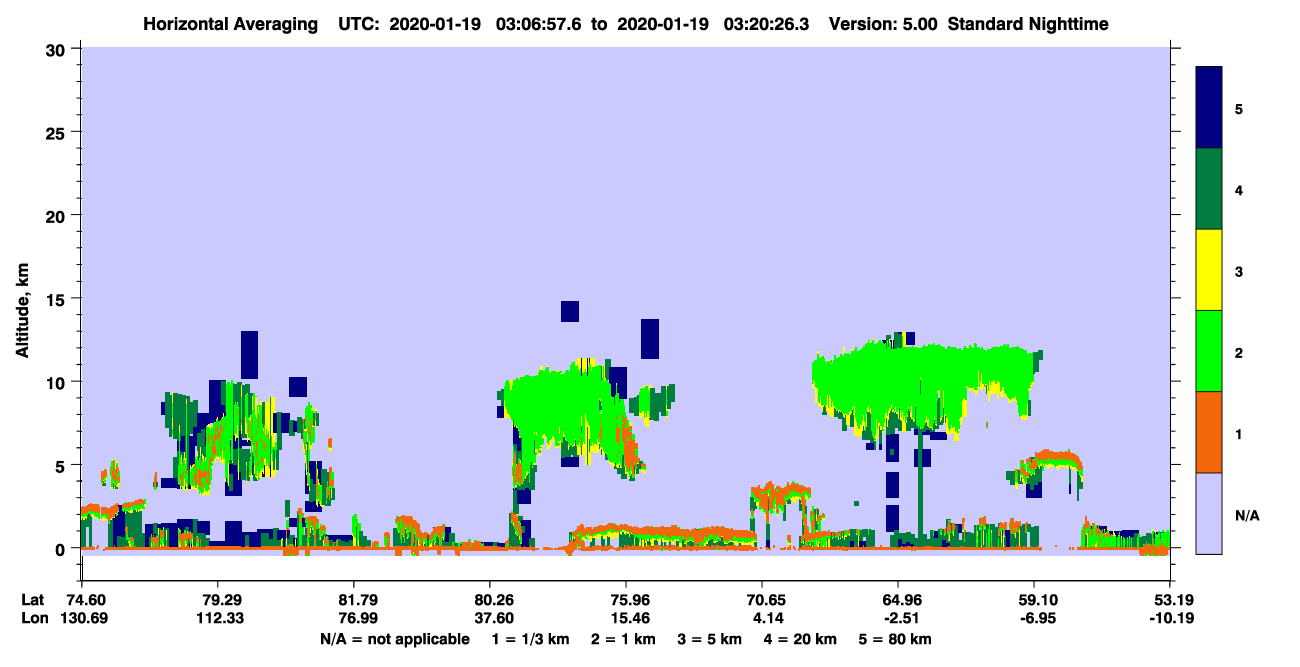The width and height of the screenshot is (1300, 667).
Task: Click the y-axis tick label 10
Action: tap(58, 382)
